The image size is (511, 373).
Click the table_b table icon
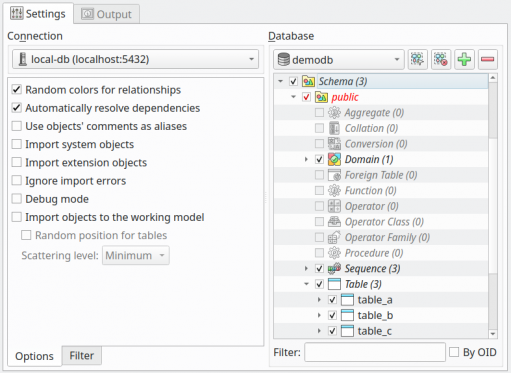click(x=347, y=315)
